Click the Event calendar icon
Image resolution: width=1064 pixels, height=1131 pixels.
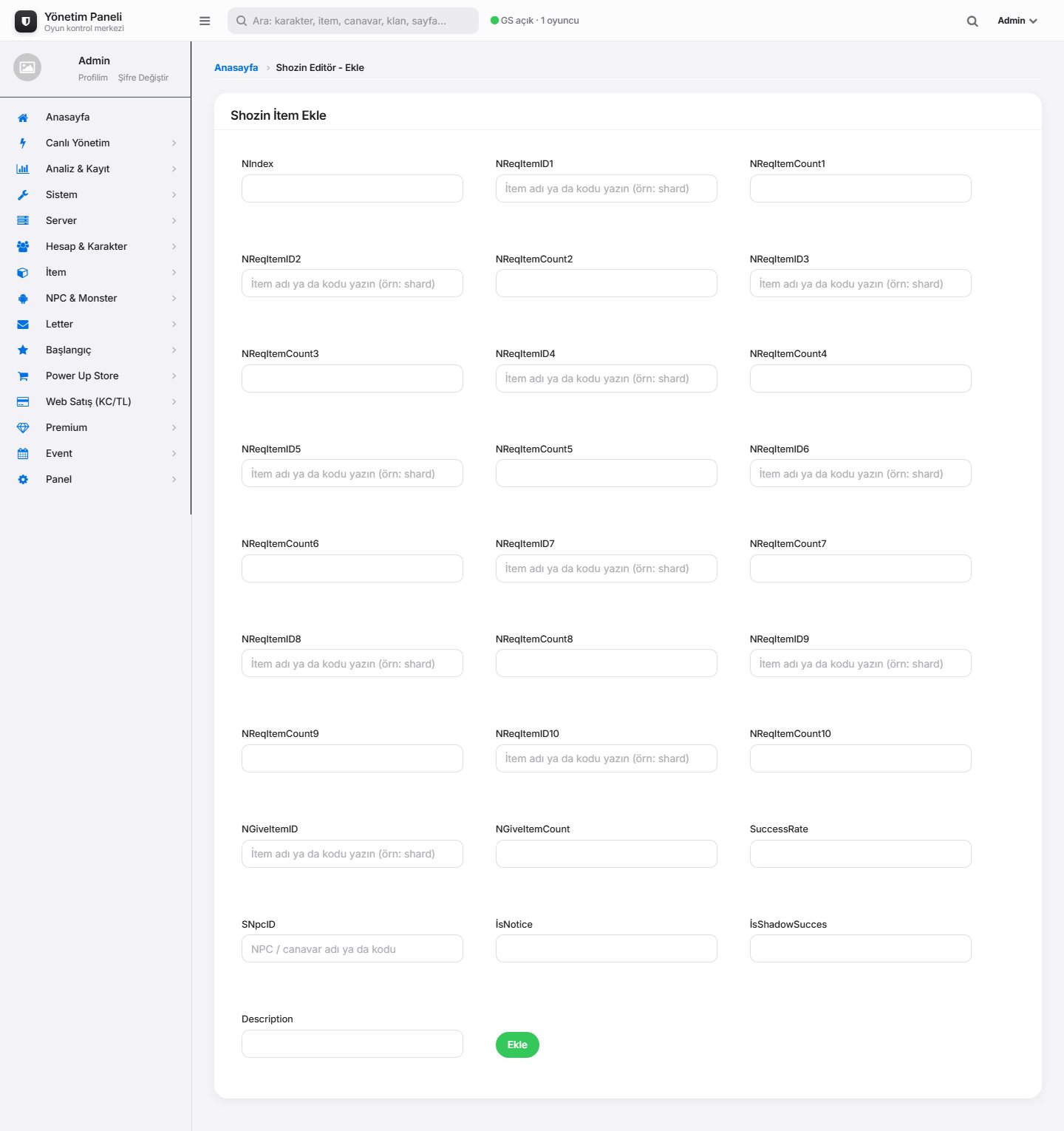coord(23,454)
